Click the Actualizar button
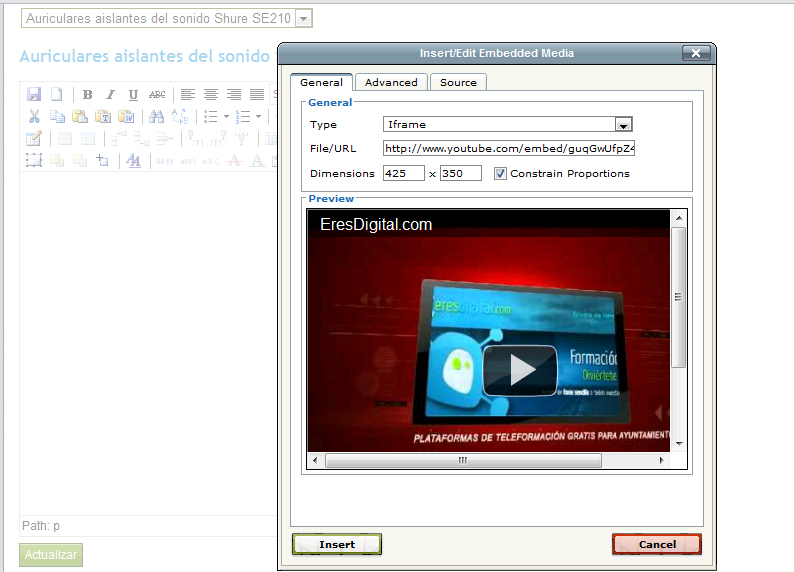The width and height of the screenshot is (794, 572). [x=51, y=555]
